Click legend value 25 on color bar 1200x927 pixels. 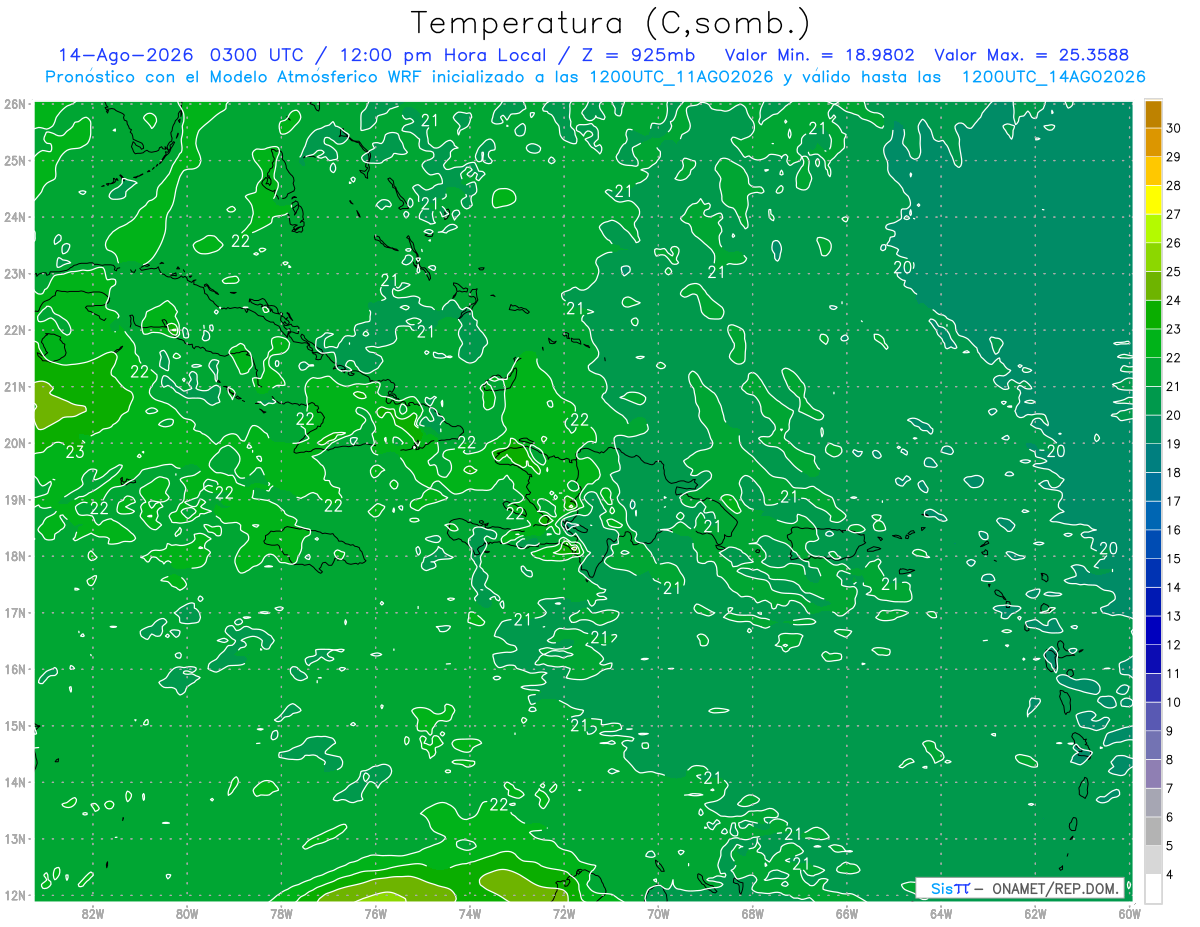(x=1174, y=272)
